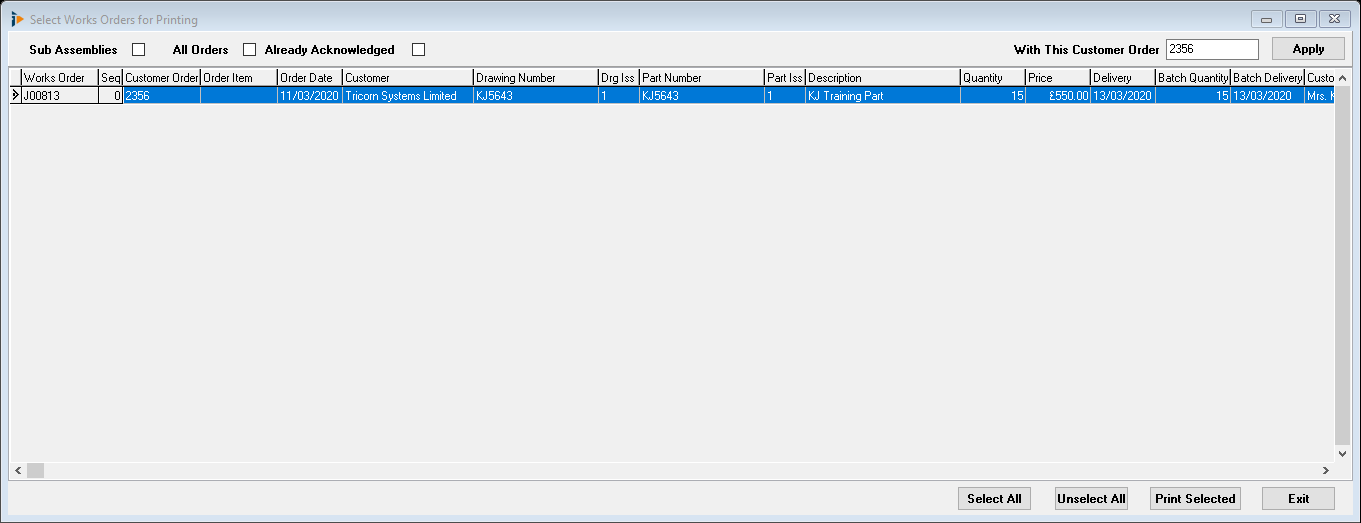1361x523 pixels.
Task: Click the Order Date column header
Action: [x=309, y=78]
